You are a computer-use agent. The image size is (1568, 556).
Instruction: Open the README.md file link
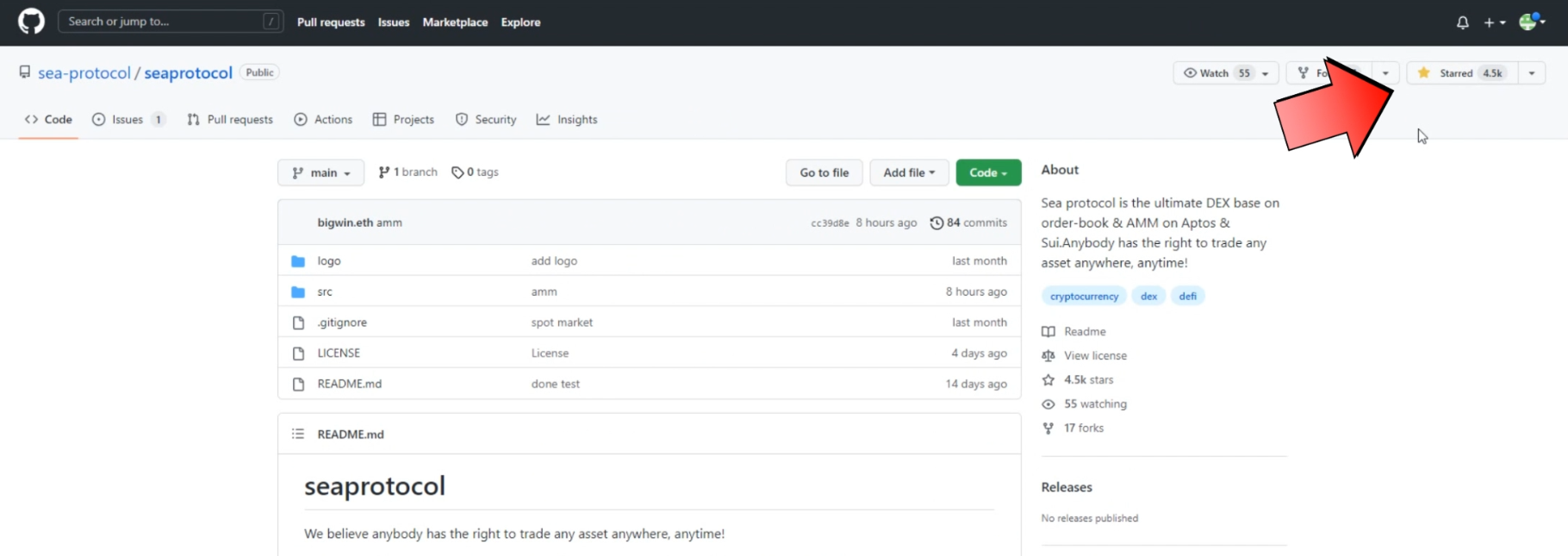(x=349, y=384)
